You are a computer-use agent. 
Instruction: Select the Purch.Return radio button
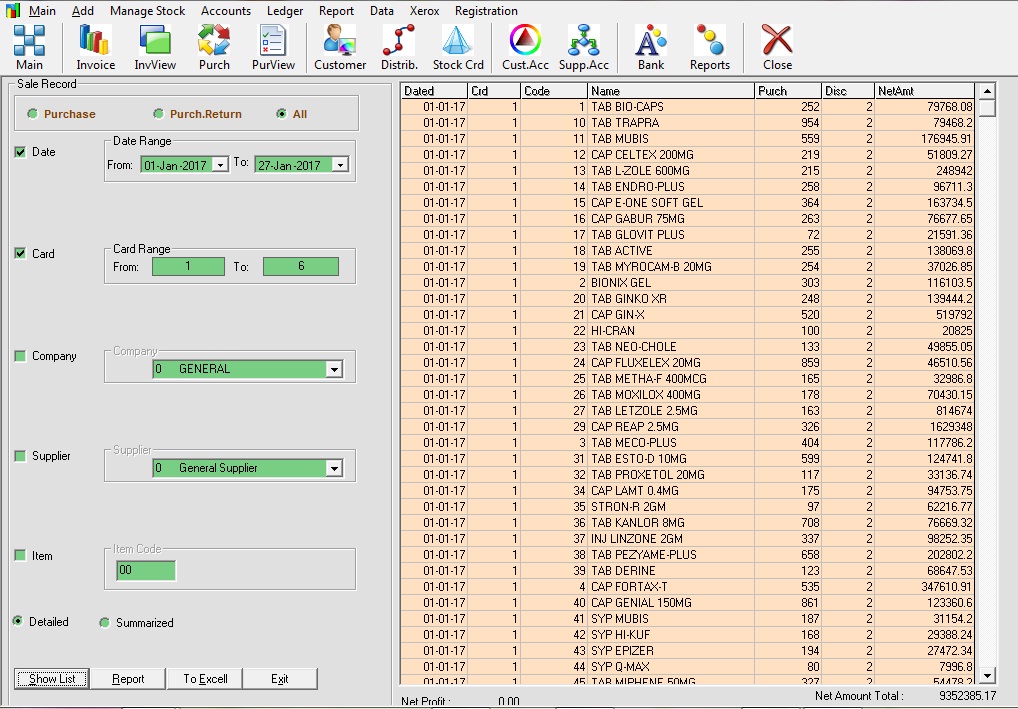[158, 114]
